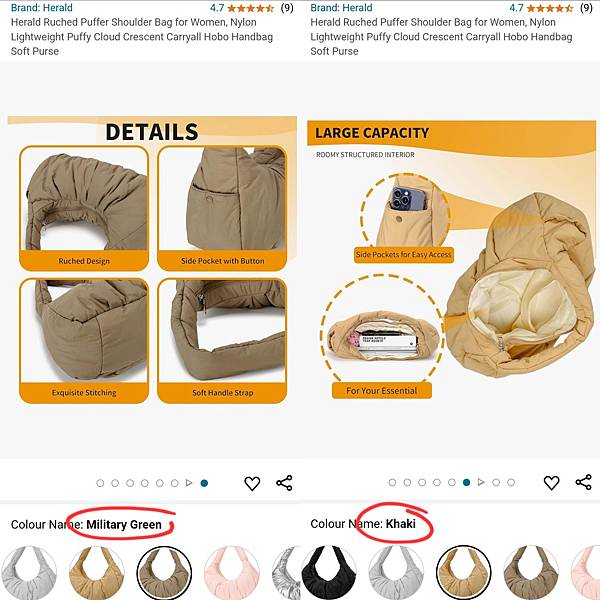Select first image dot in right carousel
Viewport: 600px width, 600px height.
[x=392, y=482]
